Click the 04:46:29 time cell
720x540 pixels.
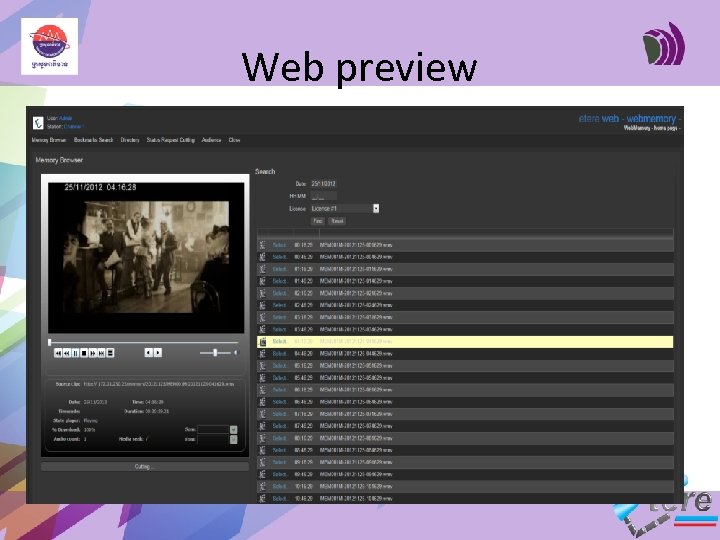[304, 354]
